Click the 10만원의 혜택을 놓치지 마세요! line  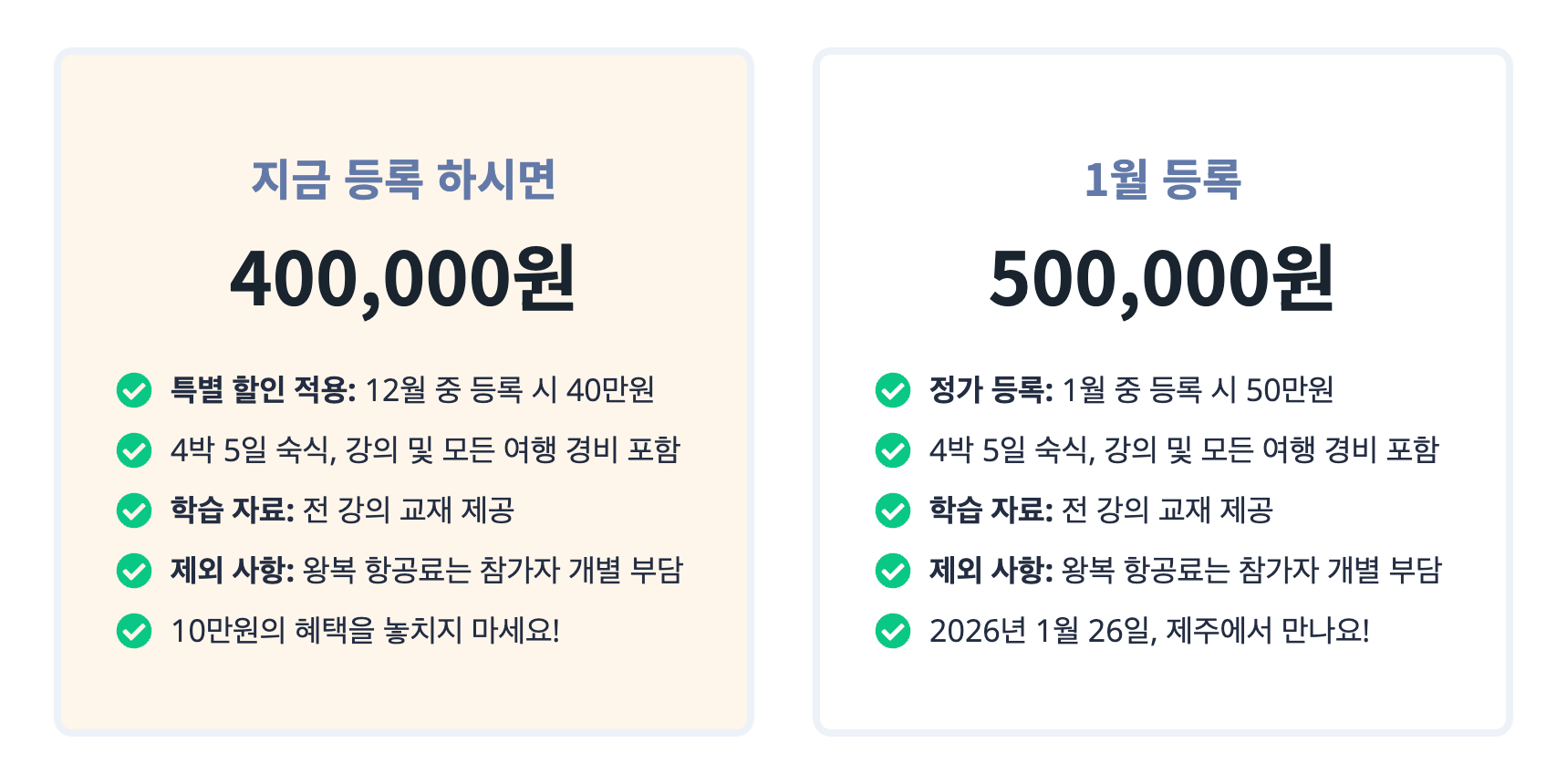pos(365,631)
